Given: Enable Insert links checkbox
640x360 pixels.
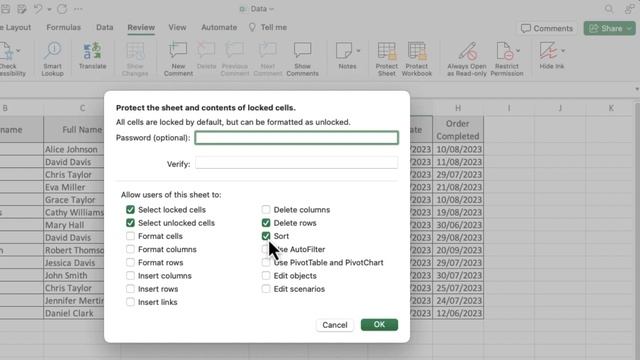Looking at the screenshot, I should (x=130, y=302).
